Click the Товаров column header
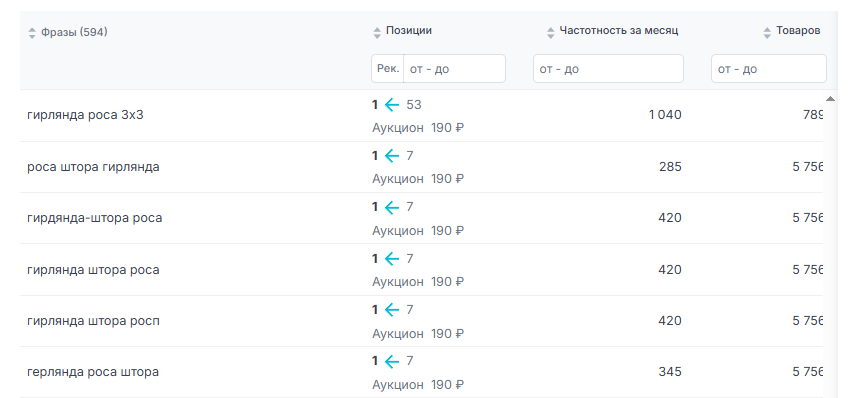The height and width of the screenshot is (398, 856). click(798, 31)
